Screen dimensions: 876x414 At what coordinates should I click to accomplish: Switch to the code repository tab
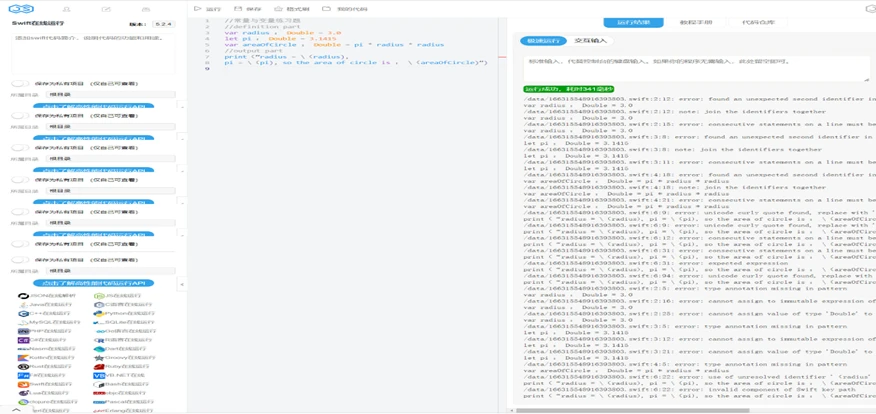pyautogui.click(x=758, y=22)
